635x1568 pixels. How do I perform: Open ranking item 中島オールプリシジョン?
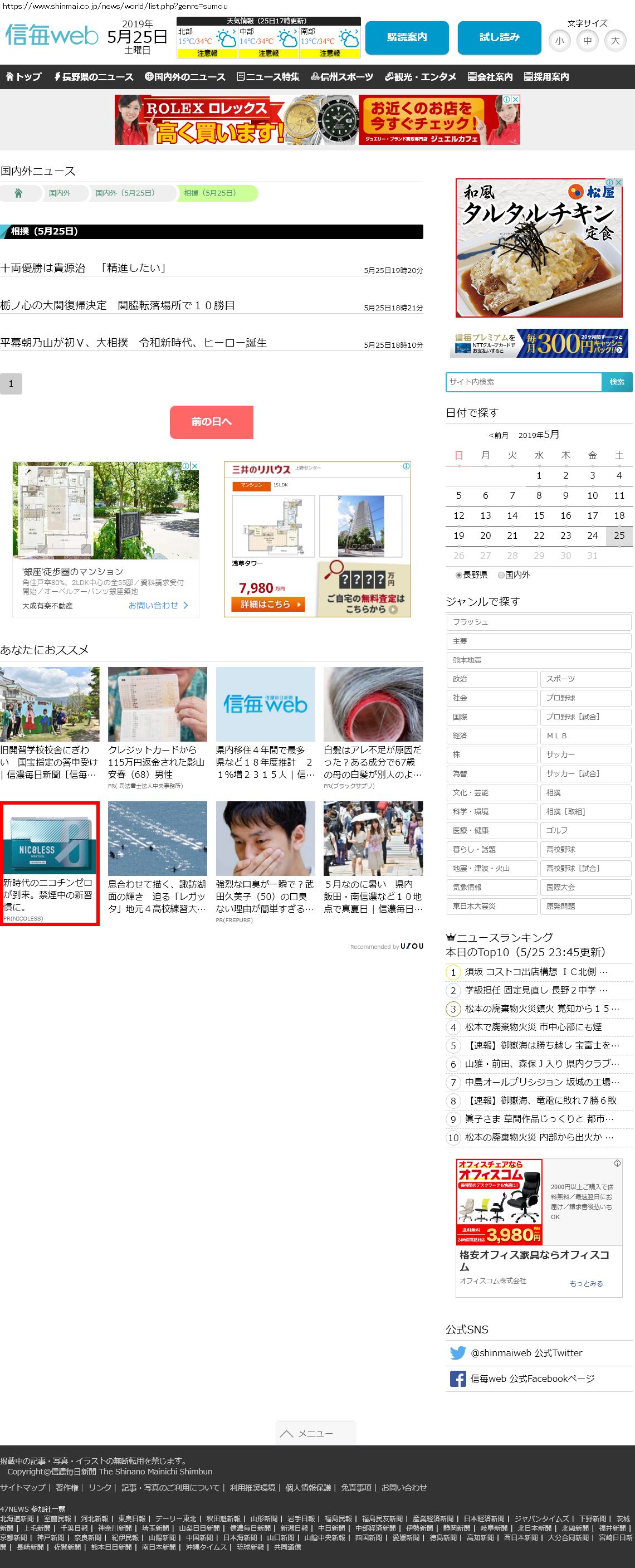point(542,1082)
